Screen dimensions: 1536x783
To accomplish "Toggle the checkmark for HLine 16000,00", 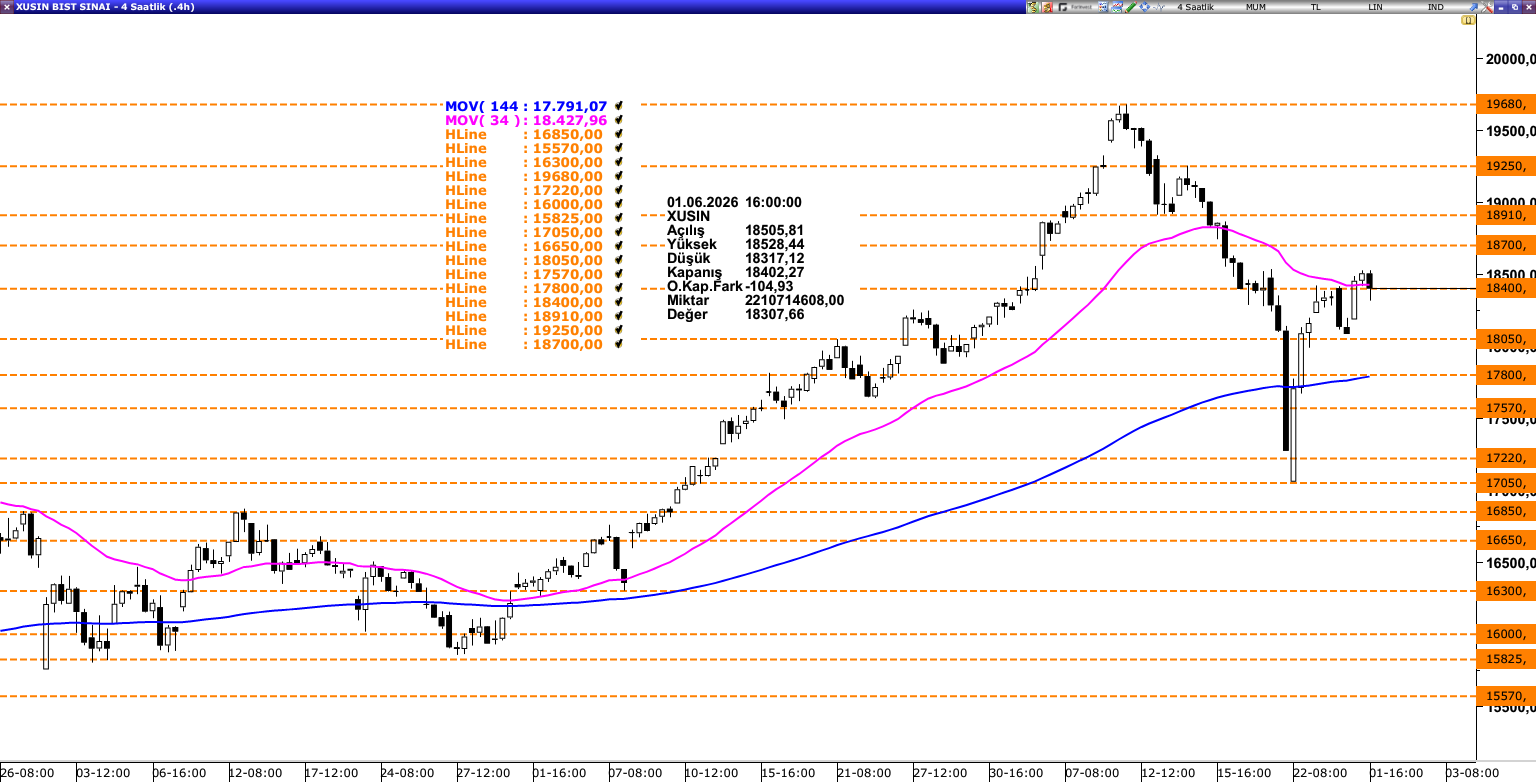I will coord(620,204).
